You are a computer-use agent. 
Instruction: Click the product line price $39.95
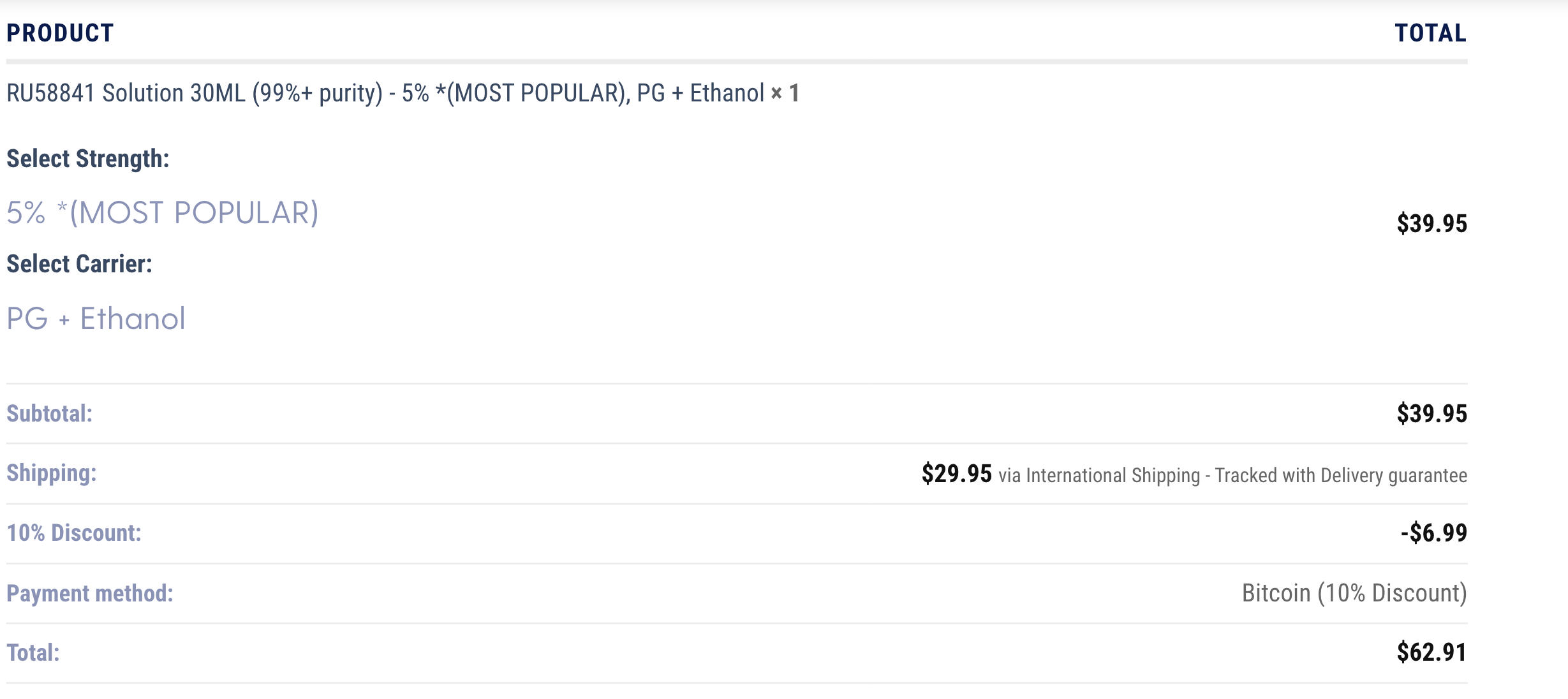1431,224
